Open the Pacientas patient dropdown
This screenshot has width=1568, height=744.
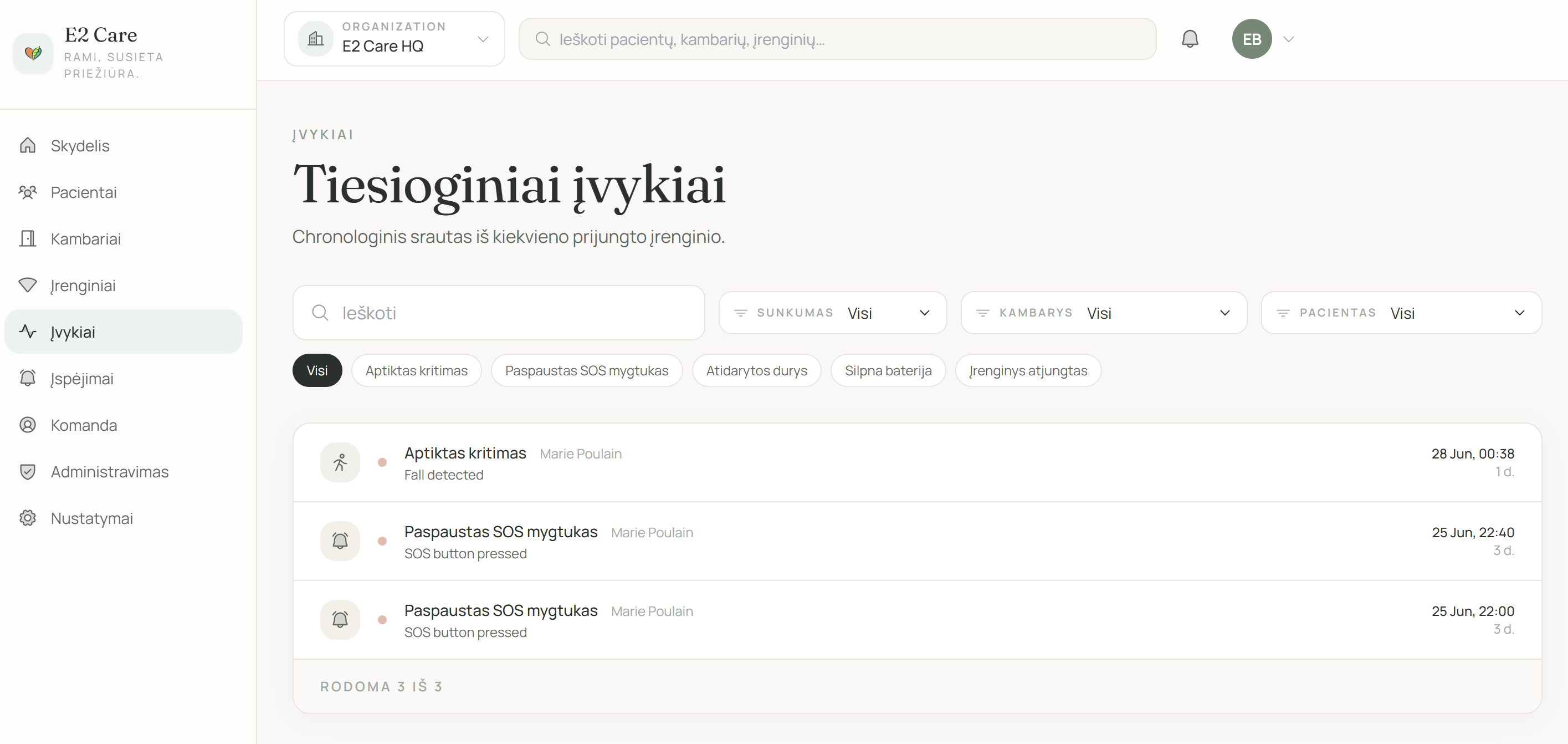pos(1401,313)
